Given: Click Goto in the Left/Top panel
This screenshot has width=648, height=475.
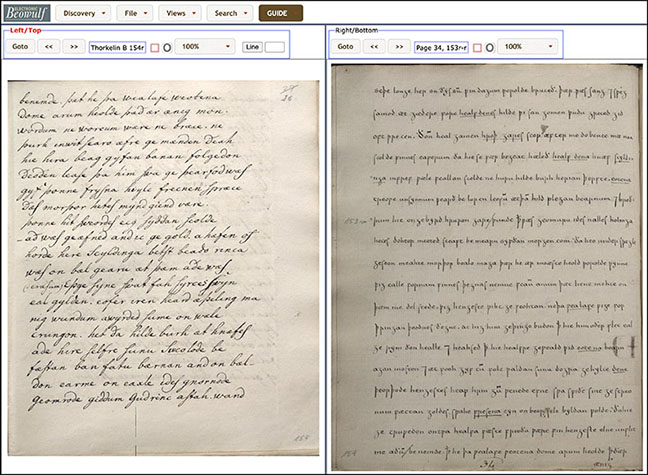Looking at the screenshot, I should 20,47.
